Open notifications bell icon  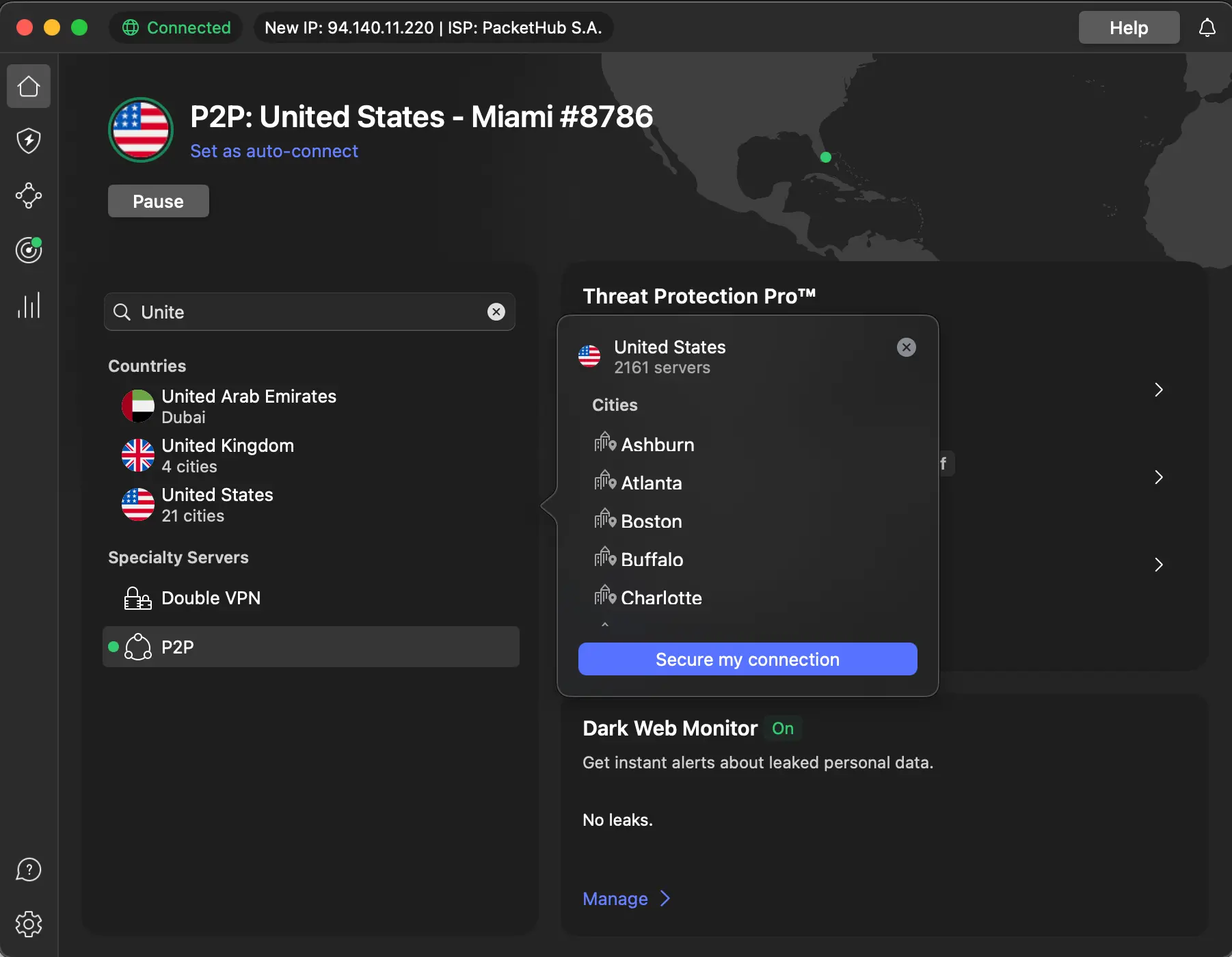[x=1207, y=28]
